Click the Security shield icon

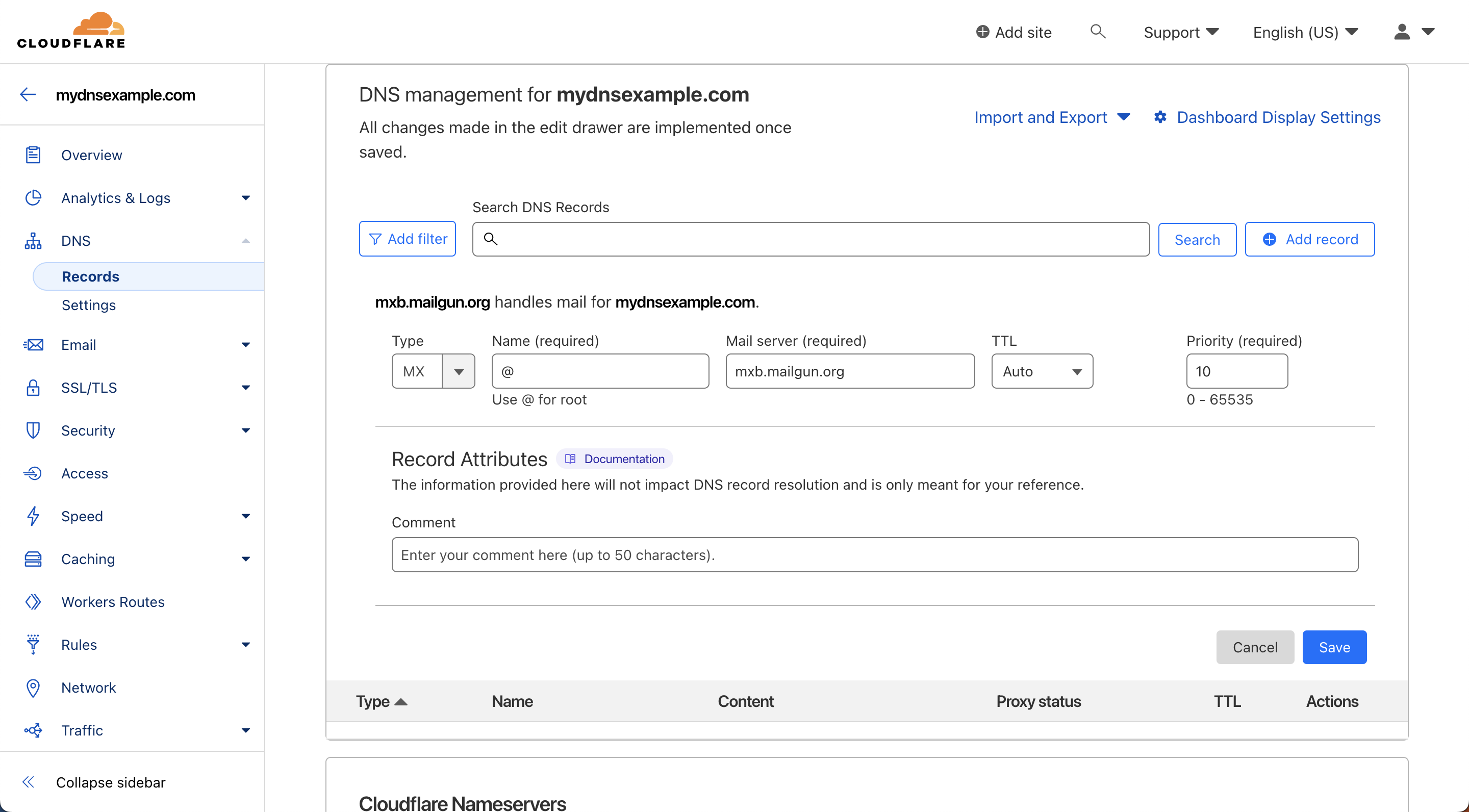pos(33,430)
